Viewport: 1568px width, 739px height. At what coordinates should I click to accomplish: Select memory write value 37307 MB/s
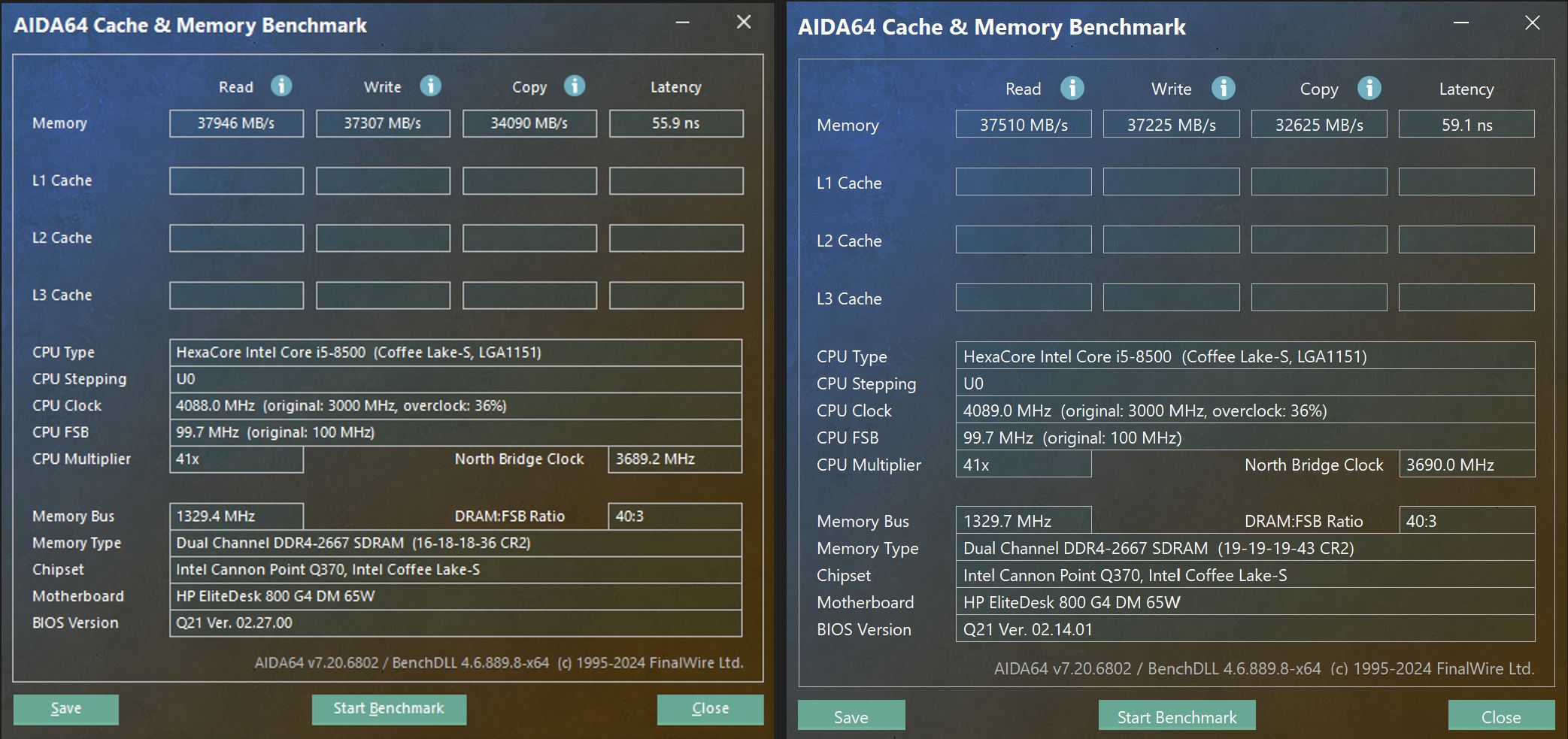tap(383, 123)
